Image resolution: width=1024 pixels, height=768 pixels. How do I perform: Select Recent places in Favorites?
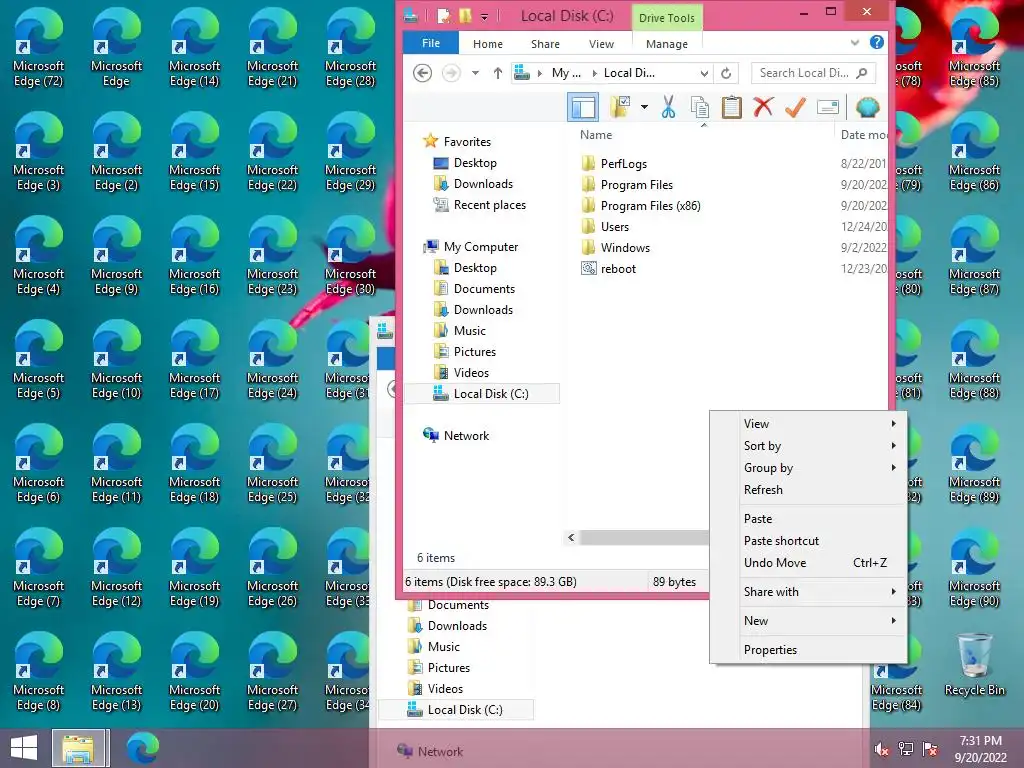pos(479,205)
